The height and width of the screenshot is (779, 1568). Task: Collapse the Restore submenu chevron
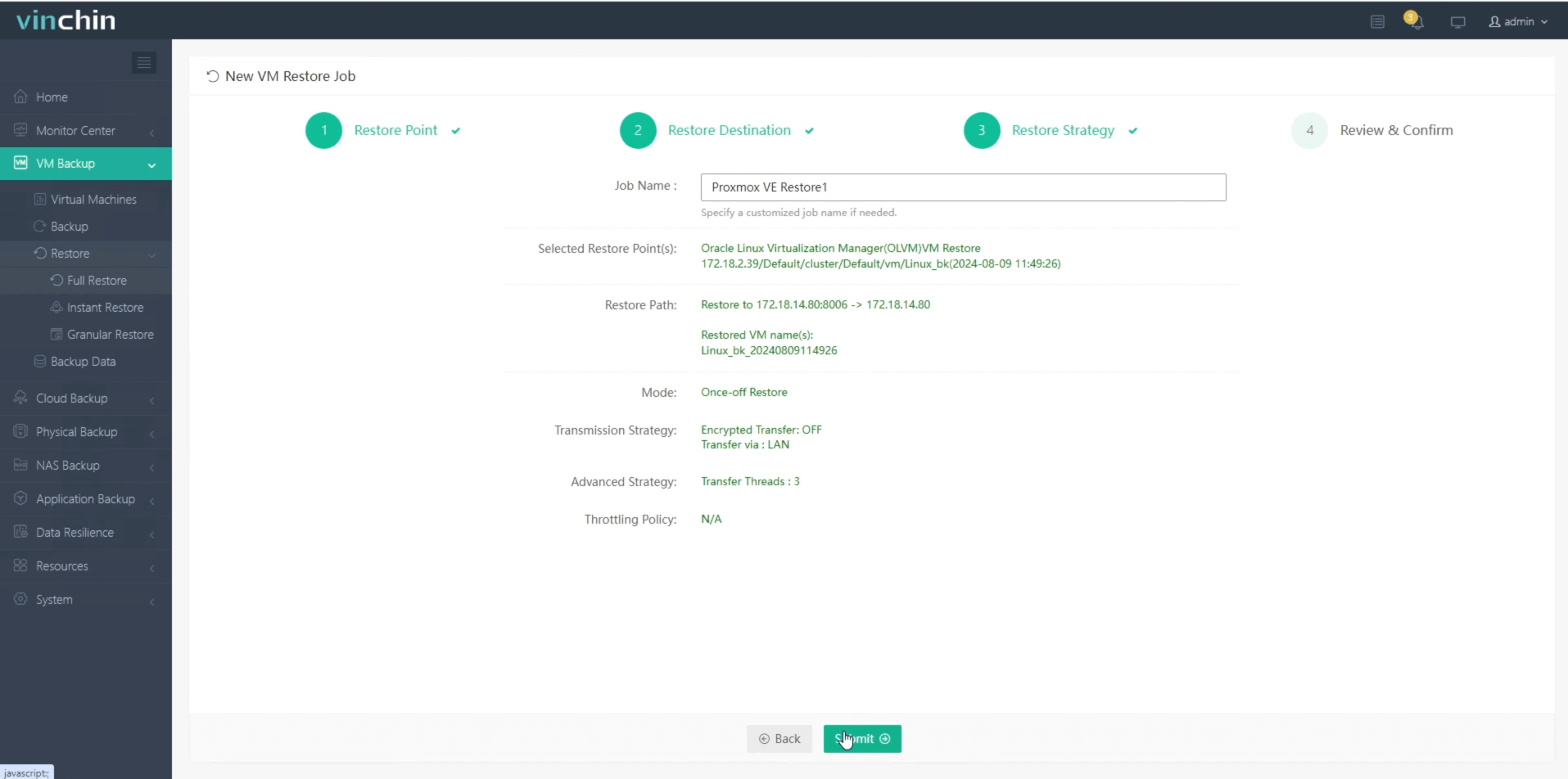click(x=151, y=254)
